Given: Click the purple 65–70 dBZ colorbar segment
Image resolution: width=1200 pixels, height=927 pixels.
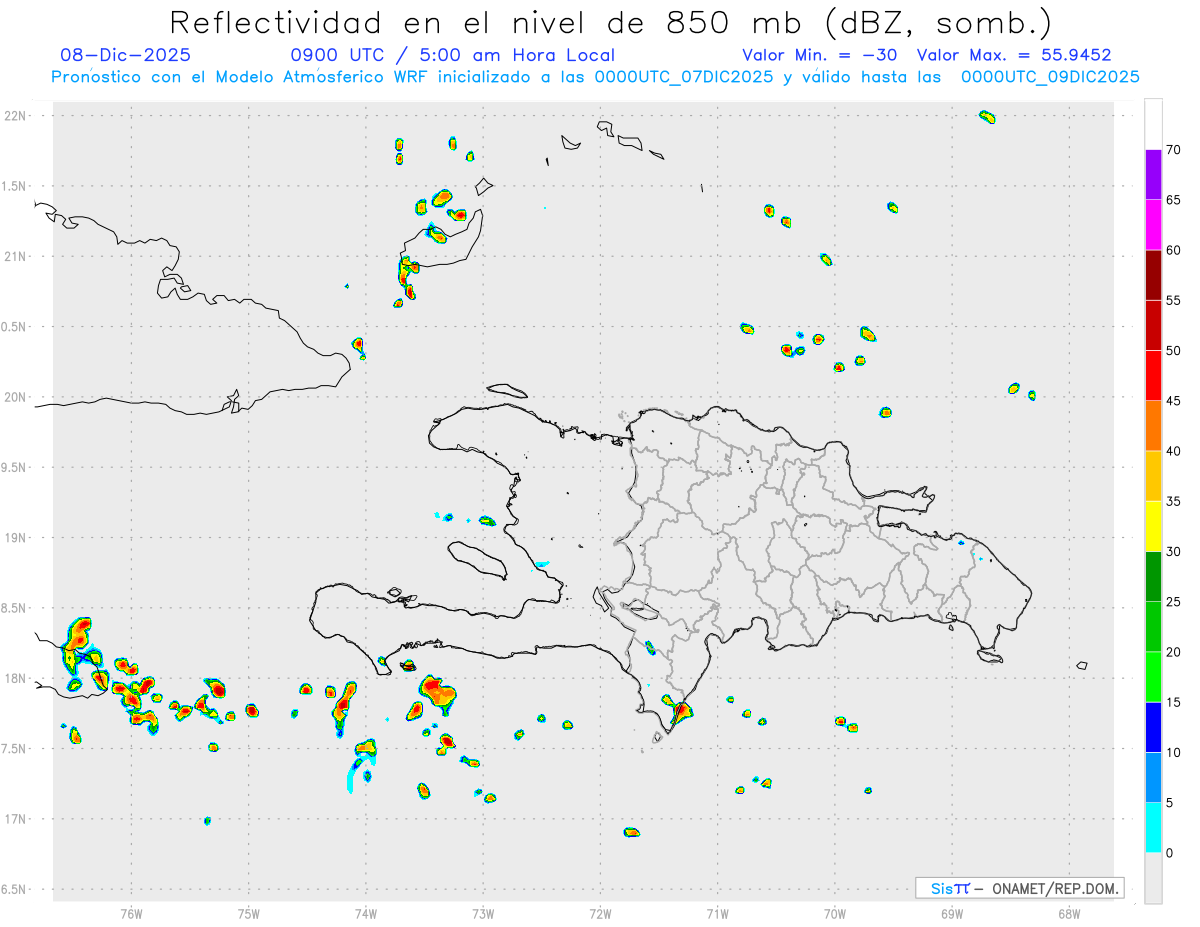Looking at the screenshot, I should [1153, 174].
